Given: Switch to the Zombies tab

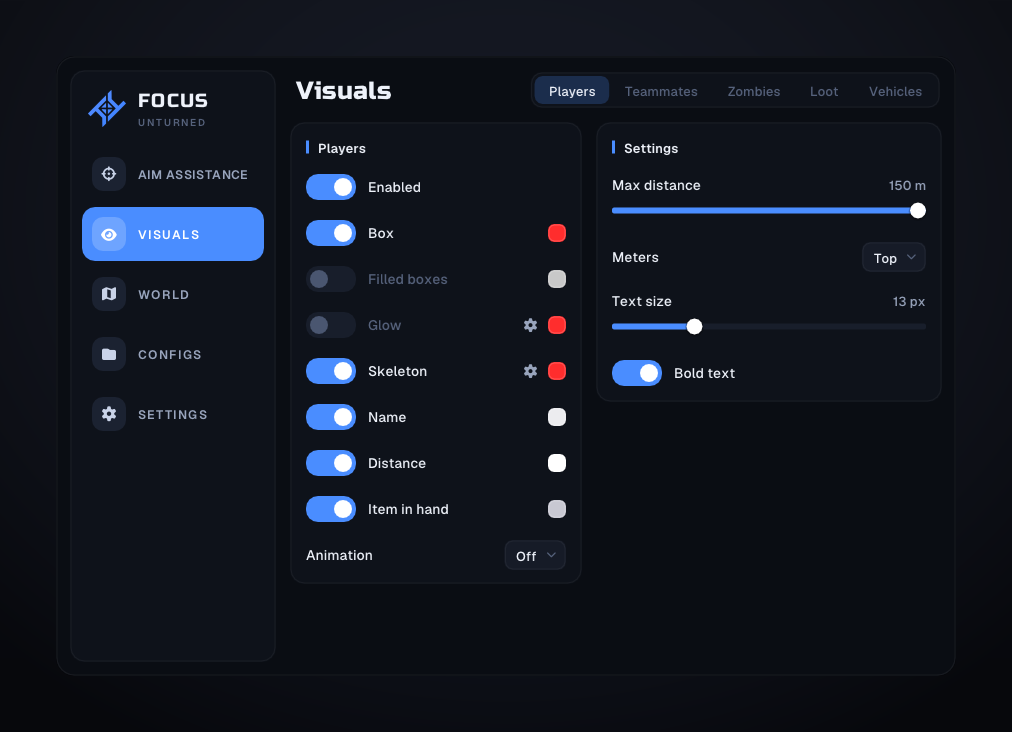Looking at the screenshot, I should 753,91.
